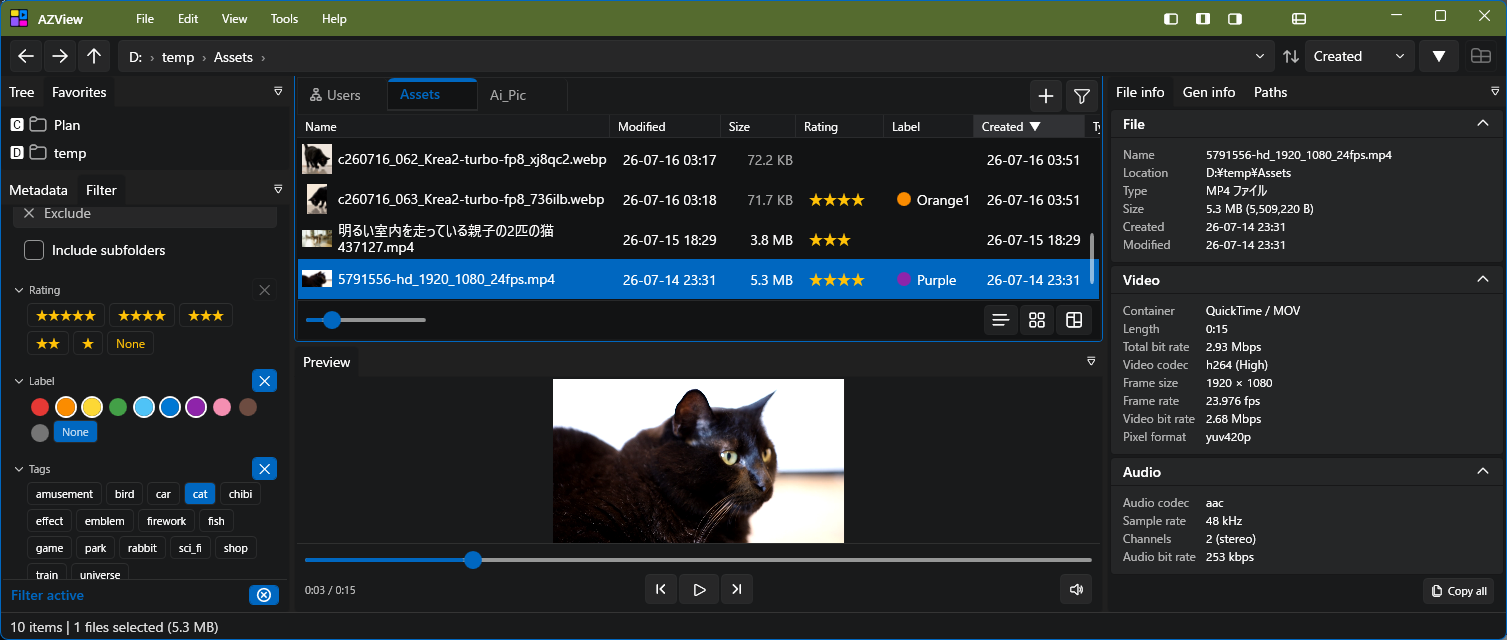Open the layout preset icon in title bar
1507x640 pixels.
[1299, 18]
